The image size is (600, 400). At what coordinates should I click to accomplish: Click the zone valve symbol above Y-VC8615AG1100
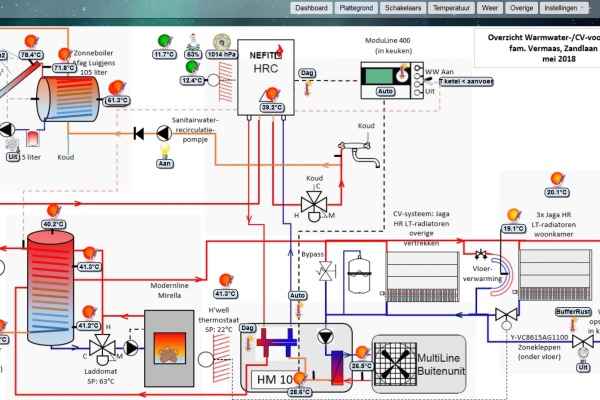pyautogui.click(x=506, y=318)
